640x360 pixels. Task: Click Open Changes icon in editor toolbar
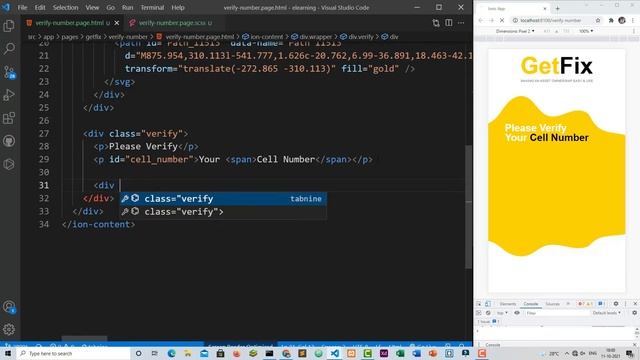pyautogui.click(x=436, y=23)
